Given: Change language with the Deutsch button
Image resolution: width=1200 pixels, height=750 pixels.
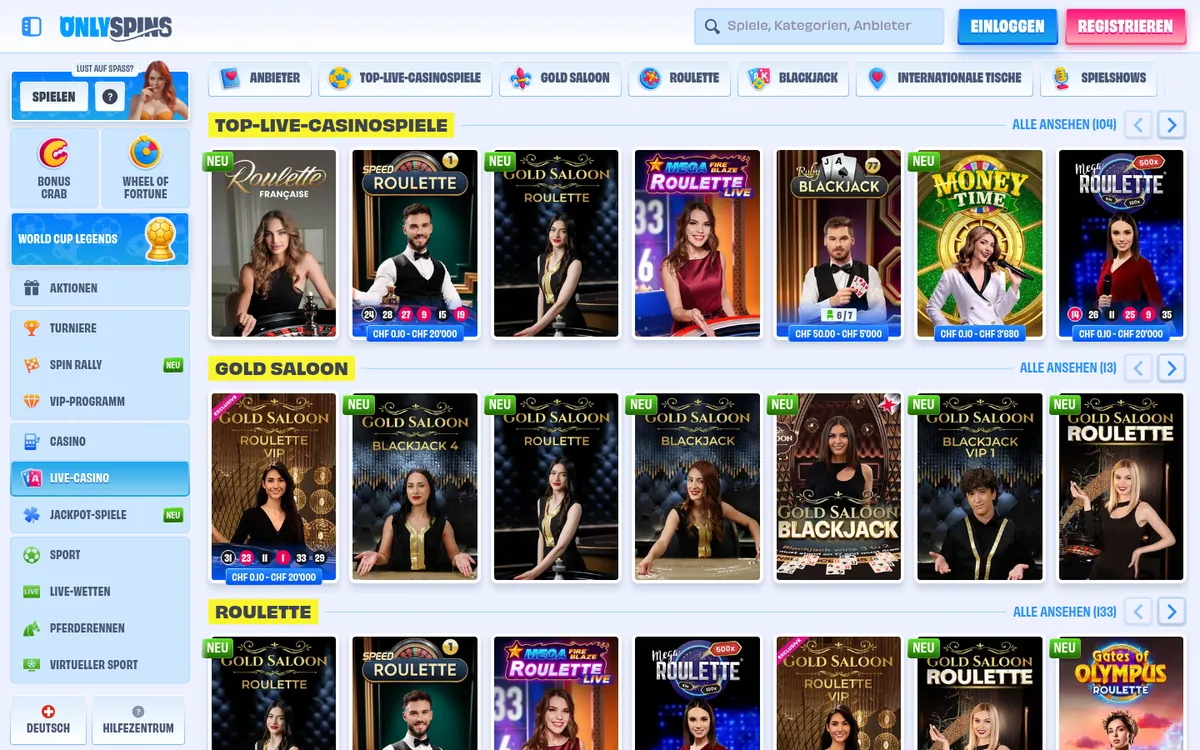Looking at the screenshot, I should [x=48, y=720].
